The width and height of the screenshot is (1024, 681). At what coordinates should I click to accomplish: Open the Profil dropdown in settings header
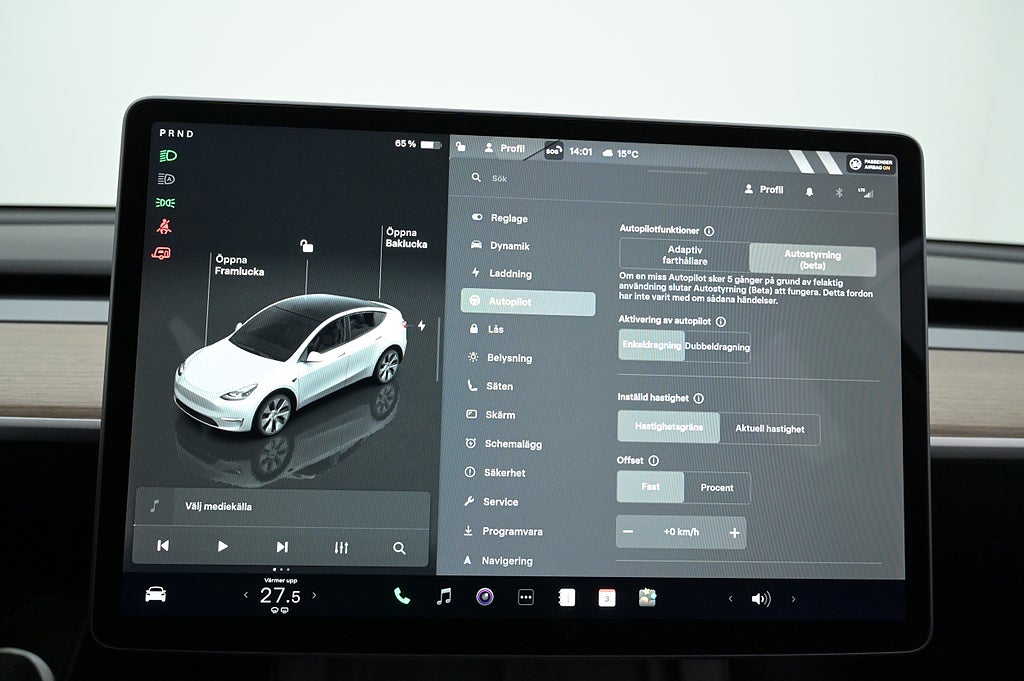pos(764,190)
